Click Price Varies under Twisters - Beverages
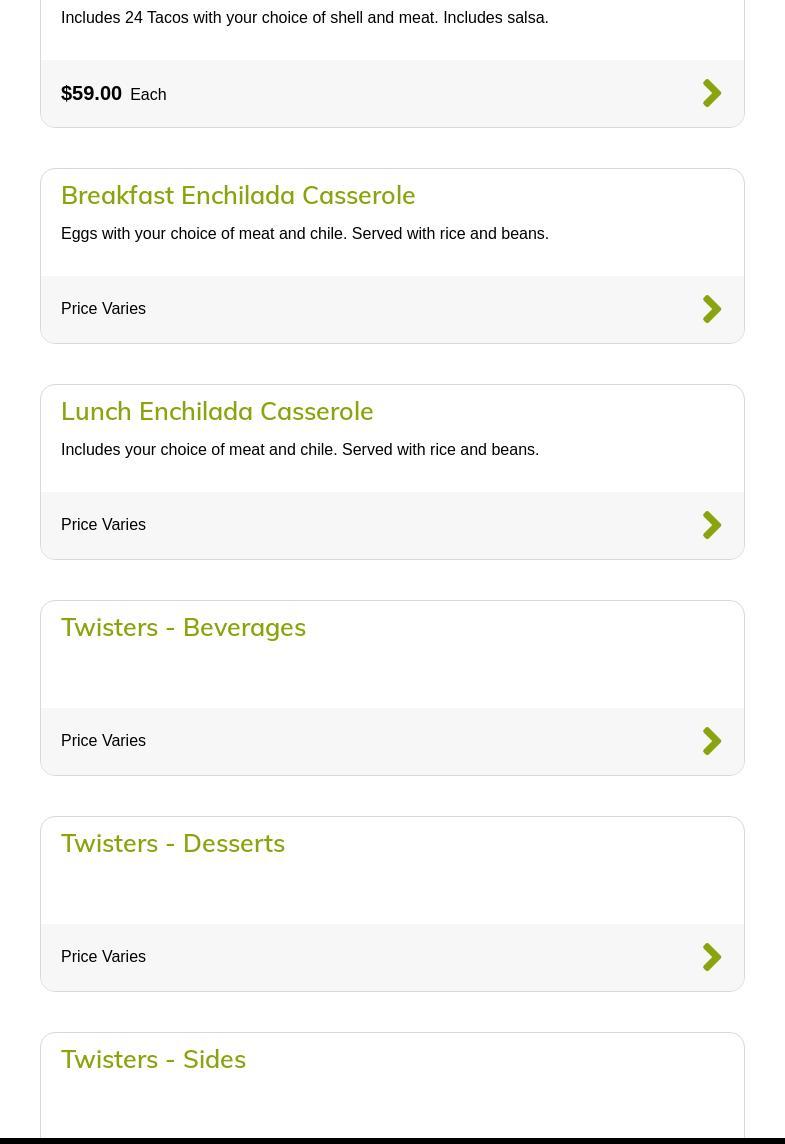This screenshot has width=785, height=1144. coord(103,741)
